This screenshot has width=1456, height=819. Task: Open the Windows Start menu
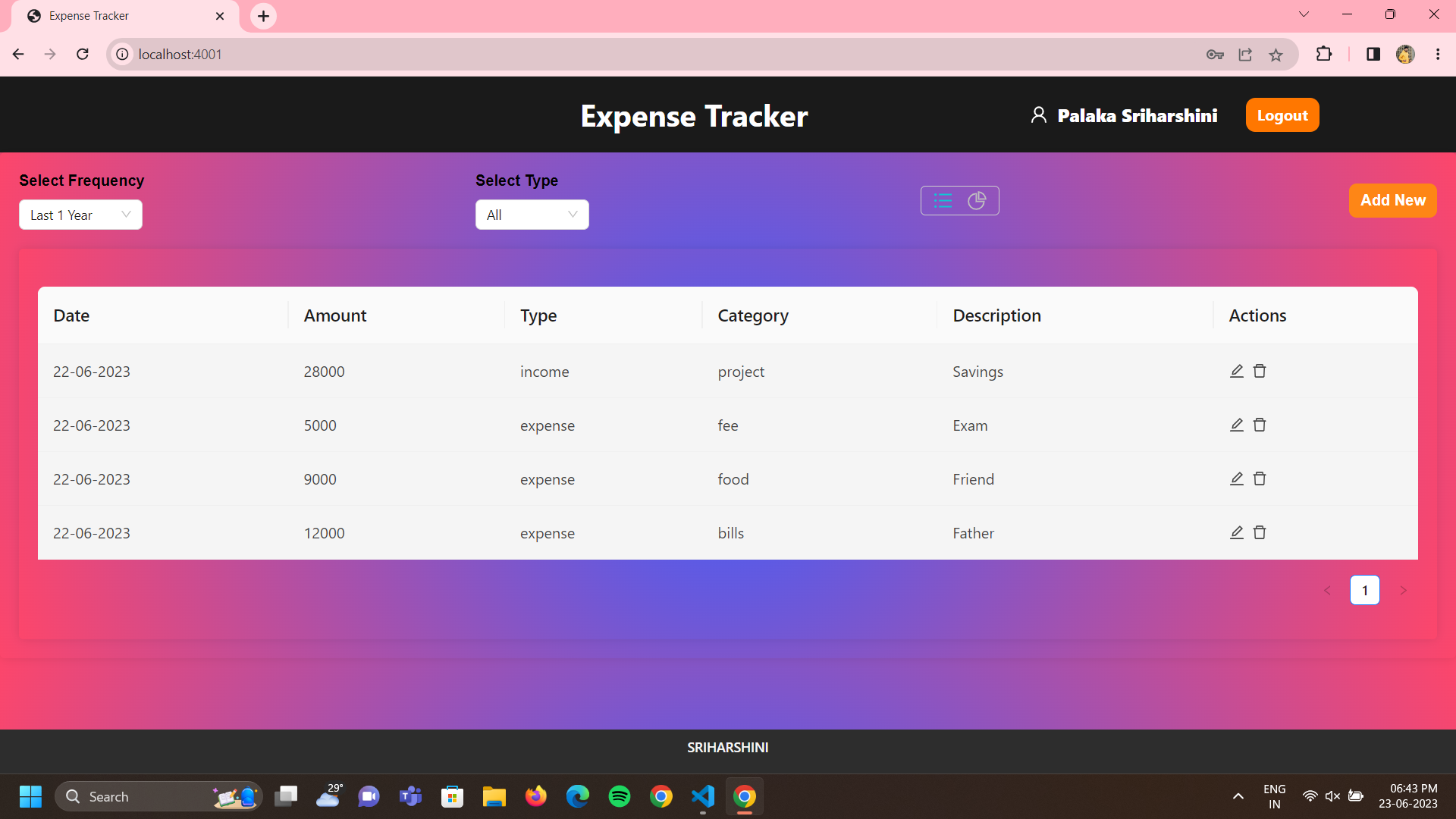click(30, 796)
